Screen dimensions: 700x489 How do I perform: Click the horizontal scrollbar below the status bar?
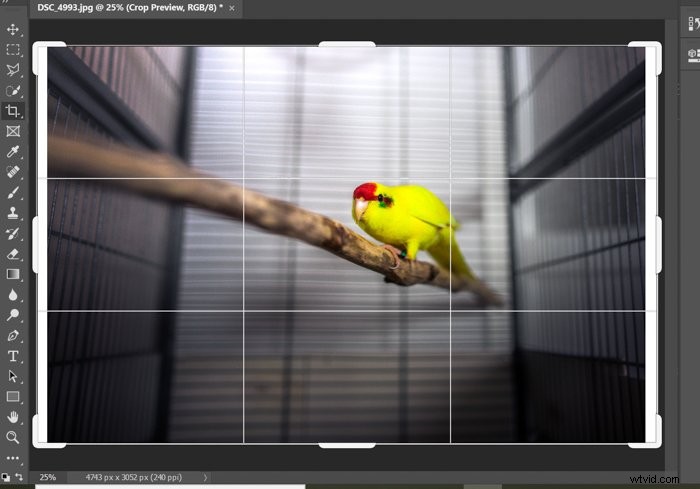[170, 487]
